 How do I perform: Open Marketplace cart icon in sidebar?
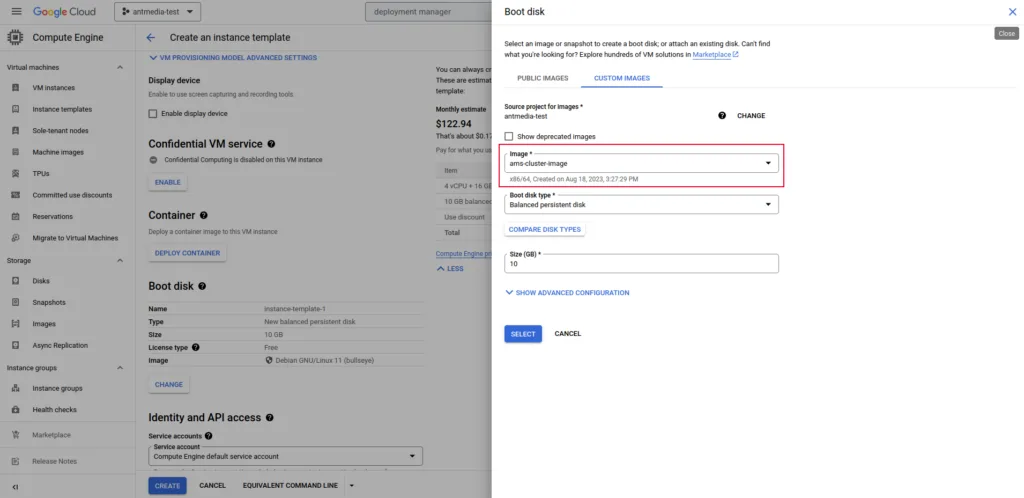[16, 435]
